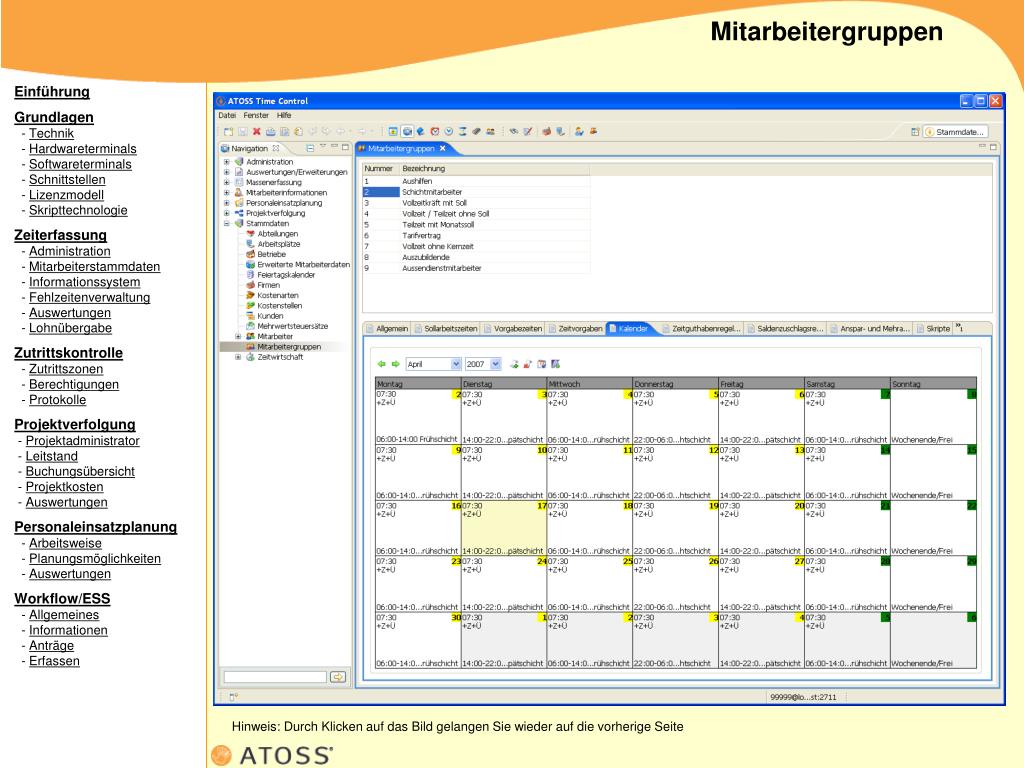Go to next month with green right arrow

pos(395,364)
